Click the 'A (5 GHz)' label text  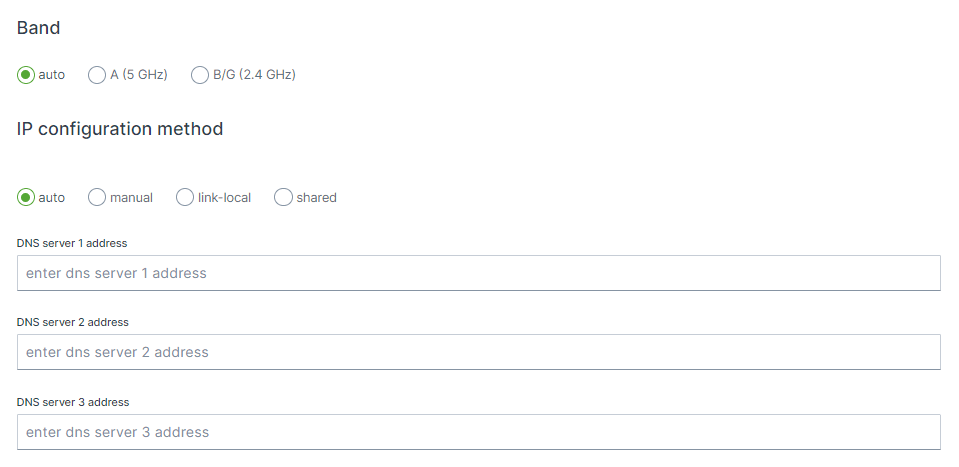pos(138,75)
